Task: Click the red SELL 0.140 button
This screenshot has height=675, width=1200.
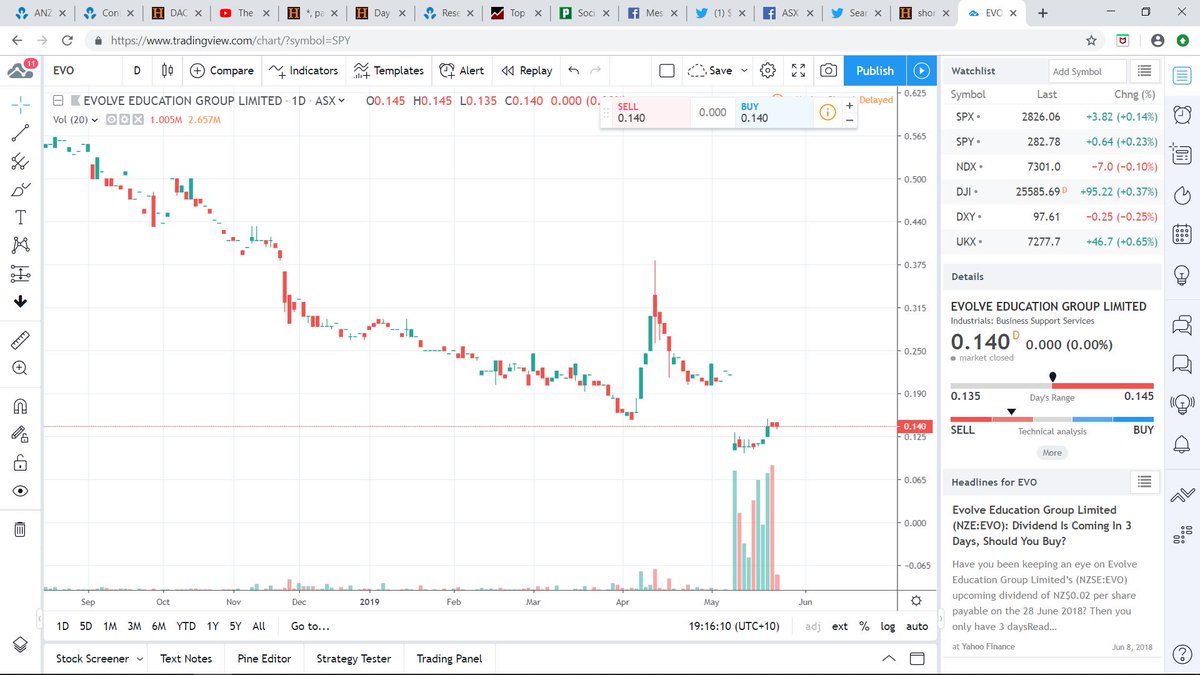Action: click(650, 112)
